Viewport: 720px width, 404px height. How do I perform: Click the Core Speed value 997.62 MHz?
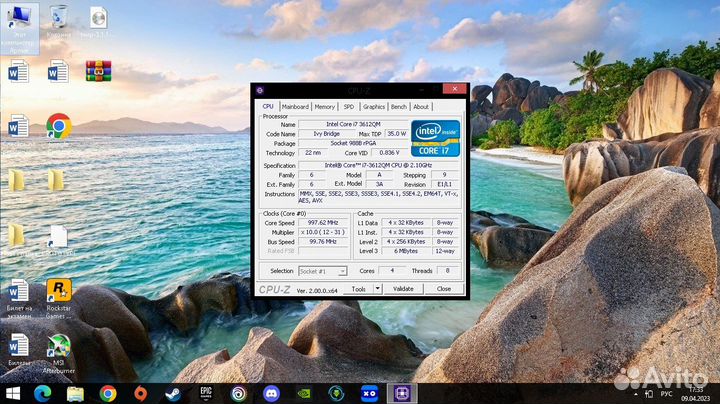(323, 223)
